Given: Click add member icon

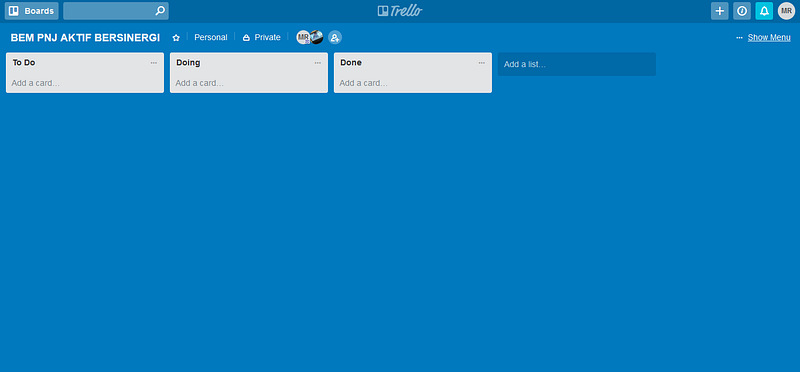Looking at the screenshot, I should 335,37.
